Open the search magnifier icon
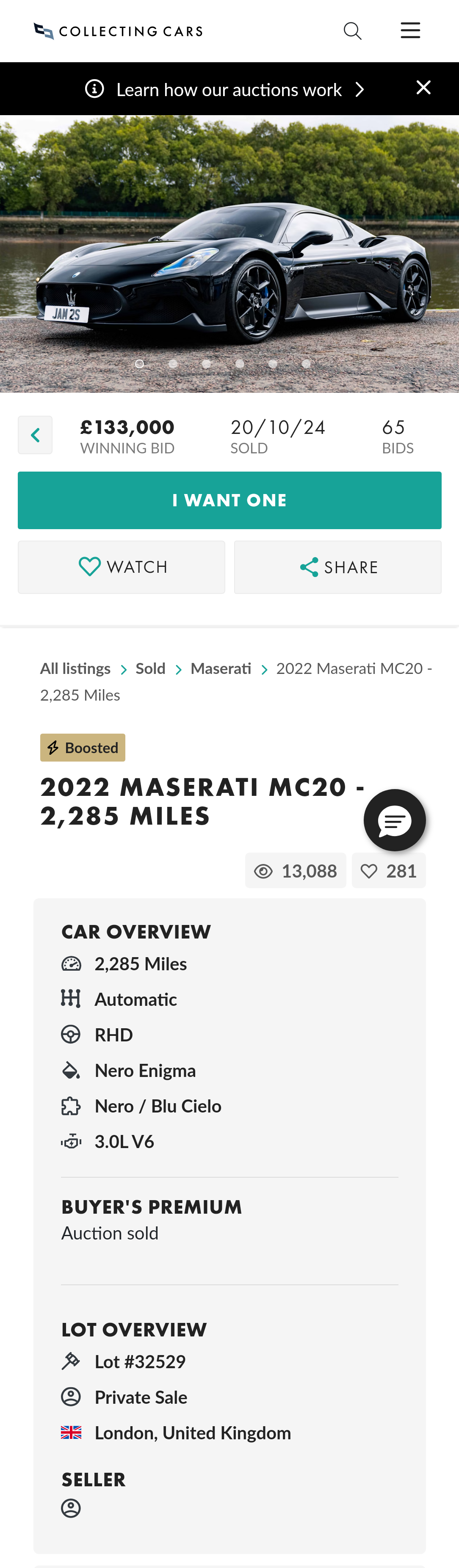Image resolution: width=459 pixels, height=1568 pixels. tap(352, 31)
